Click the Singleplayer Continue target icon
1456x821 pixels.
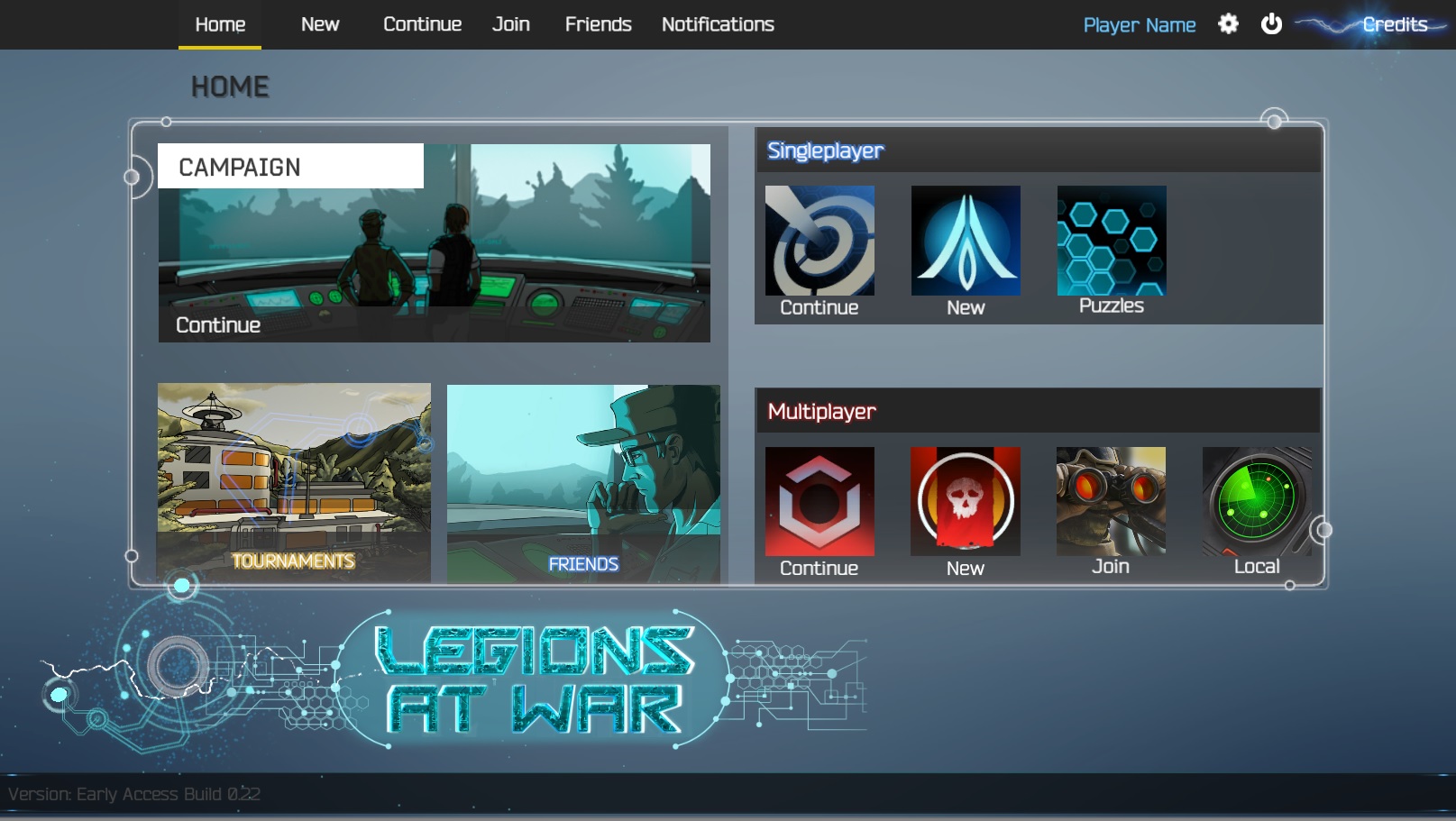[819, 241]
